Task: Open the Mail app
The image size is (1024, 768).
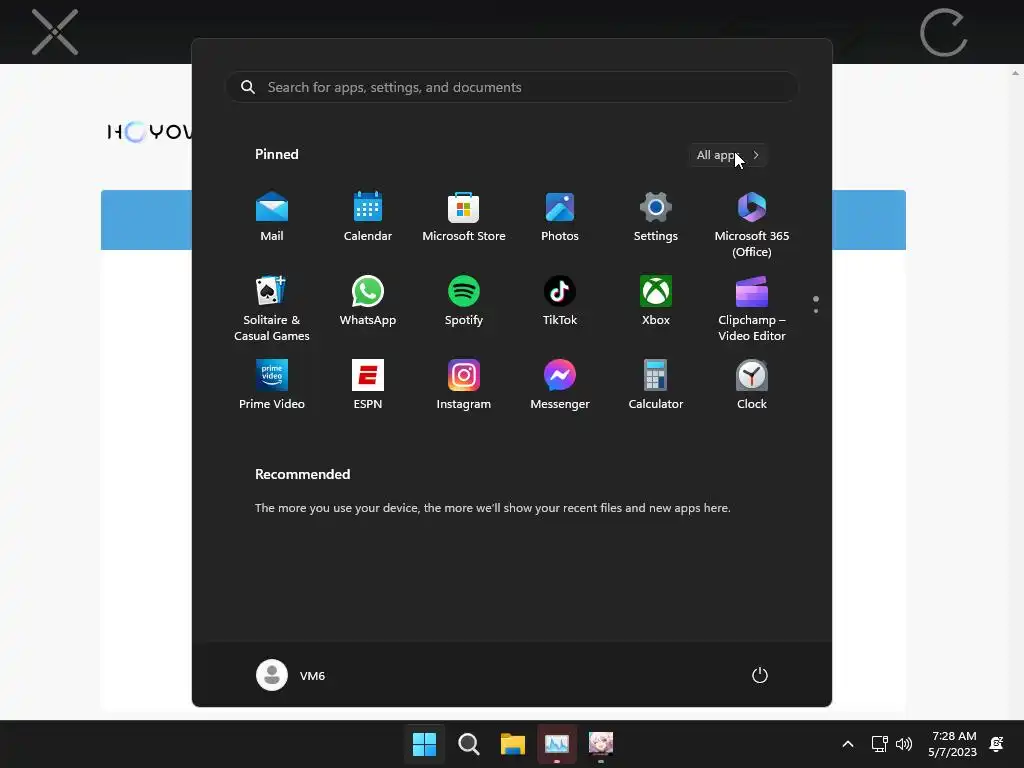Action: tap(272, 217)
